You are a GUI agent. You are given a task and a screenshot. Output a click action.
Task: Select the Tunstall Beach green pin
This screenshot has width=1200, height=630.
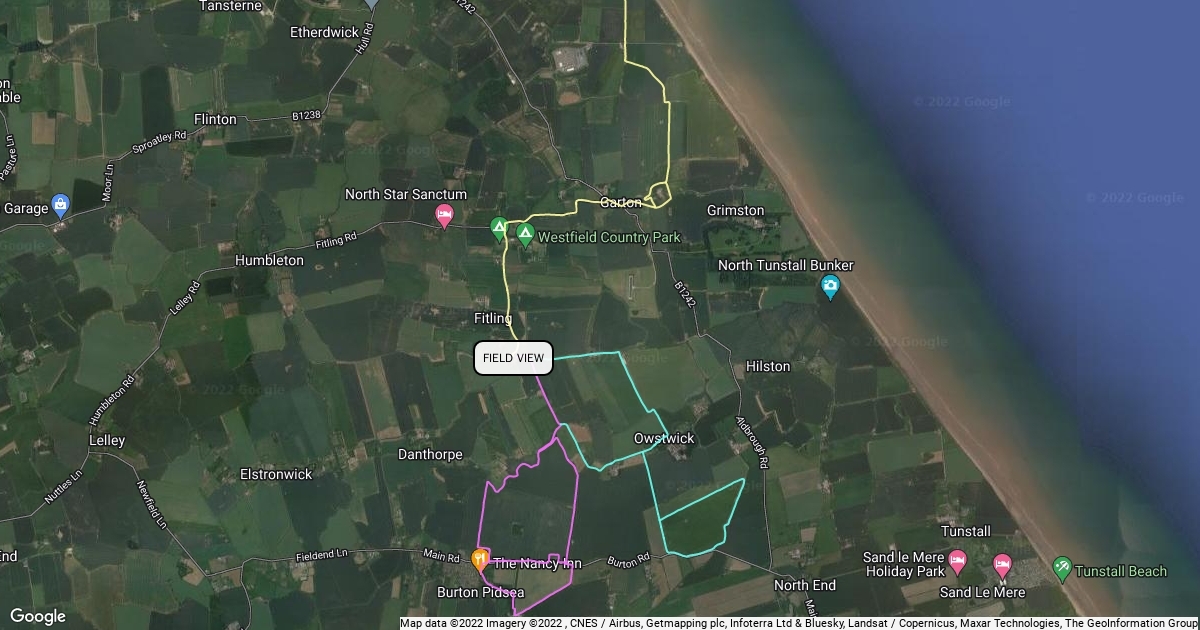click(x=1063, y=570)
